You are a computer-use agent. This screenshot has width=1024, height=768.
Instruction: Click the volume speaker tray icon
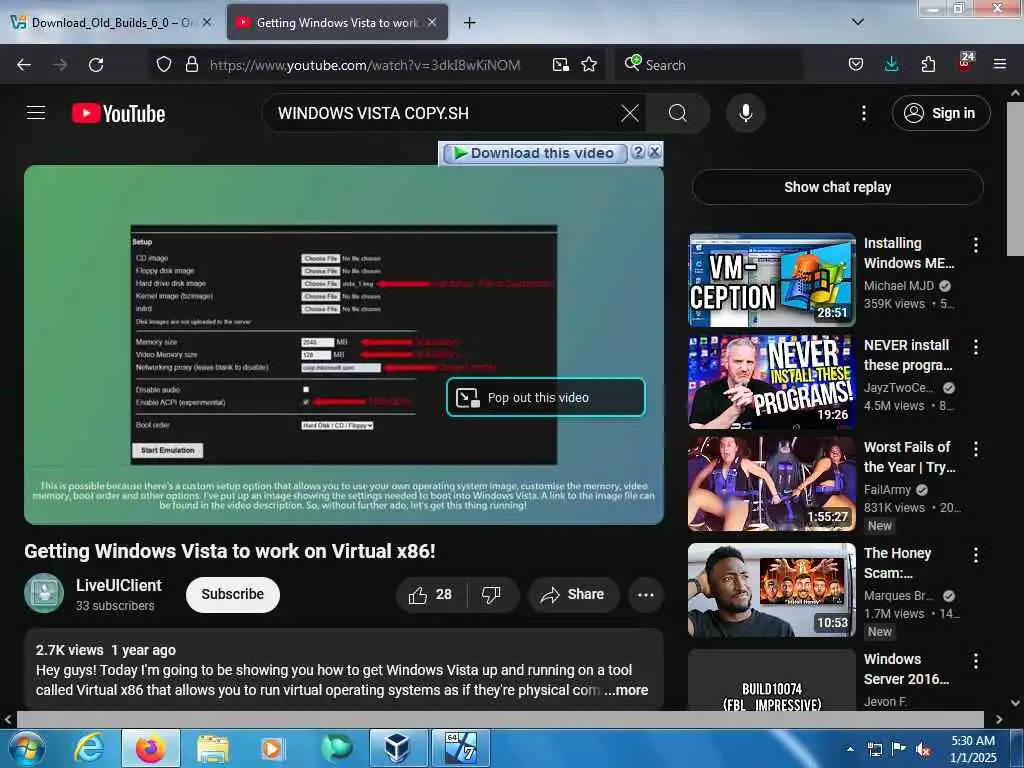point(923,750)
